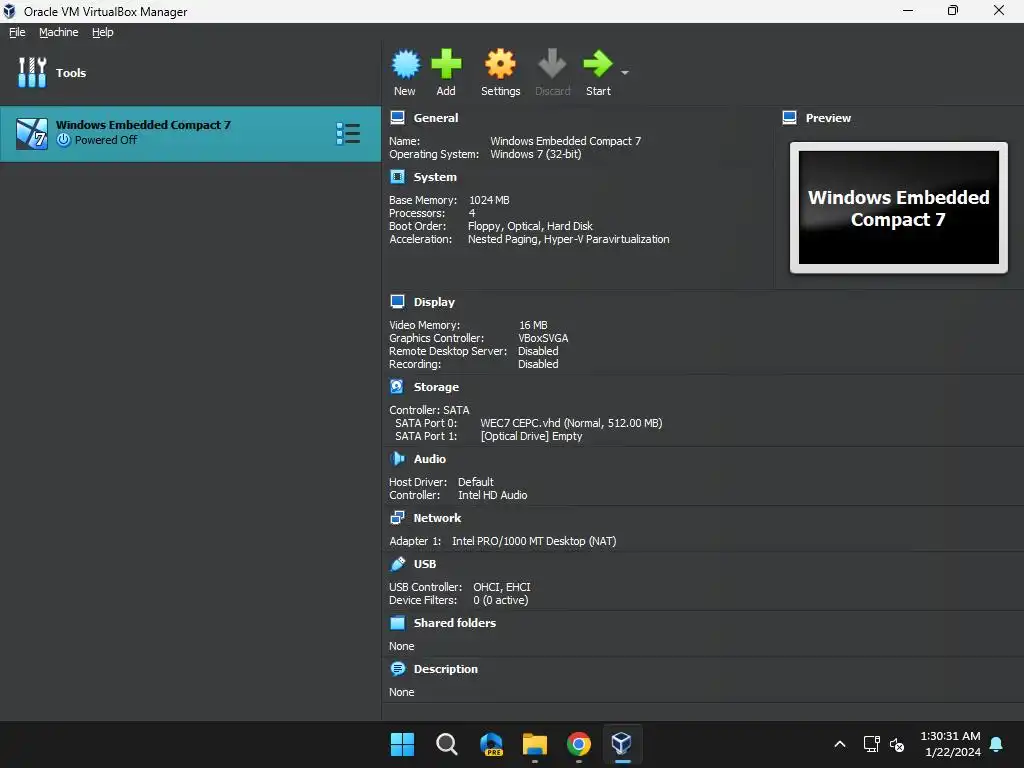1024x768 pixels.
Task: Click the VM preview thumbnail
Action: pos(899,208)
